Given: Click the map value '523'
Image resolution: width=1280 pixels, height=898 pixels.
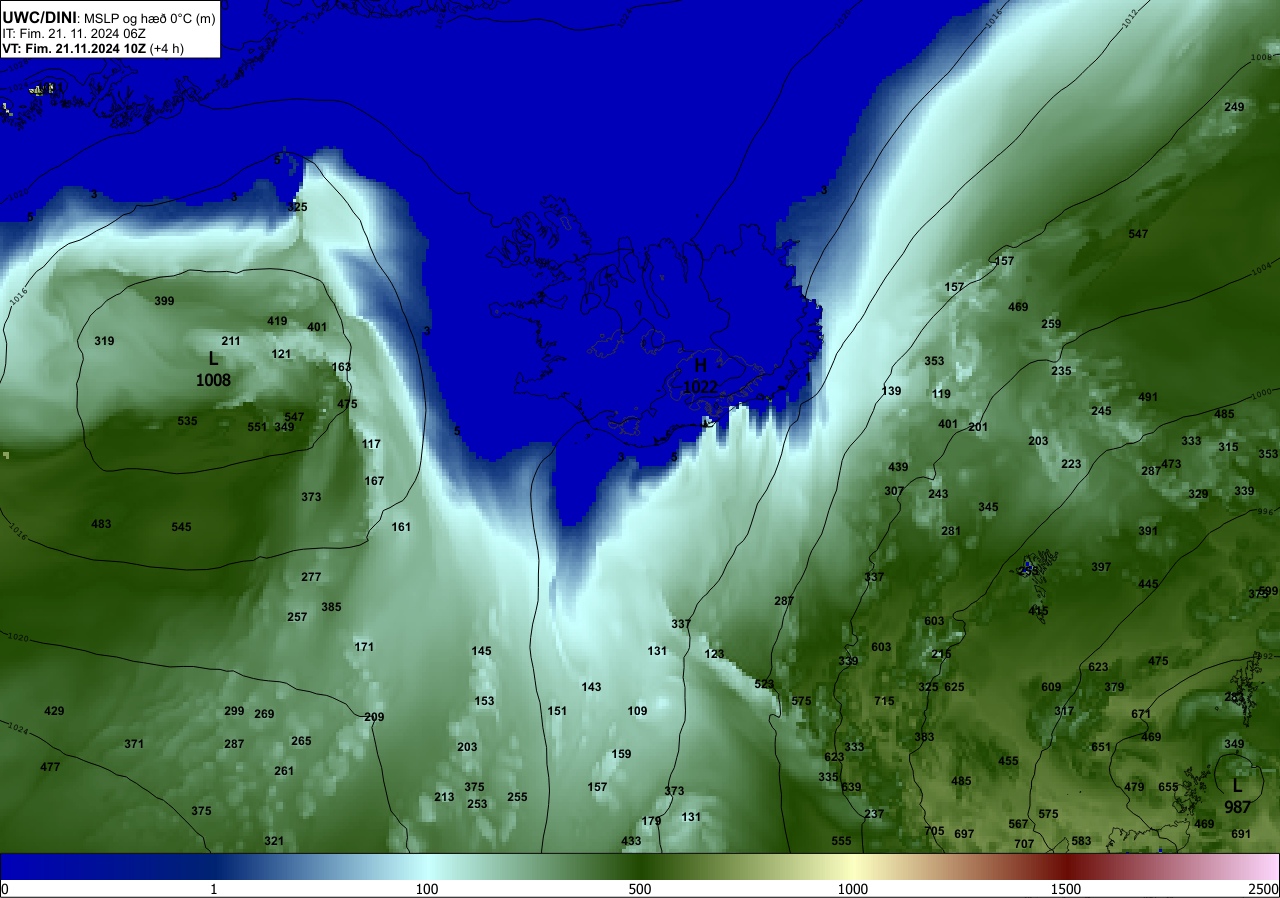Looking at the screenshot, I should click(x=764, y=684).
